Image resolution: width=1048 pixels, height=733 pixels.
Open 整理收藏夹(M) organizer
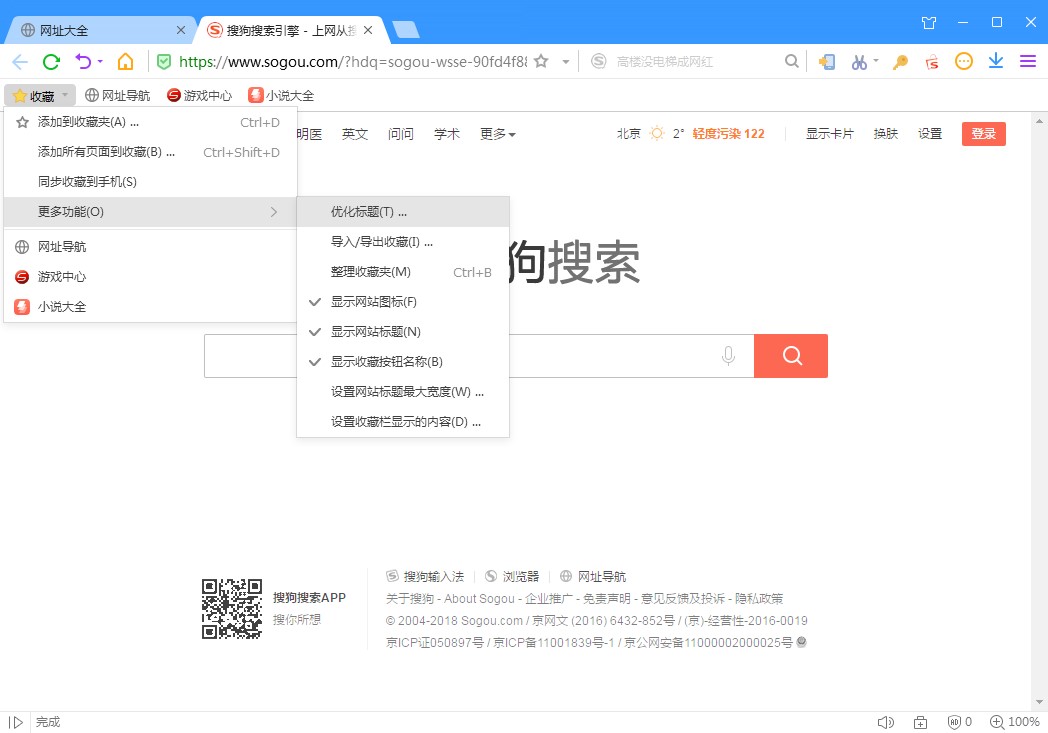(x=403, y=272)
